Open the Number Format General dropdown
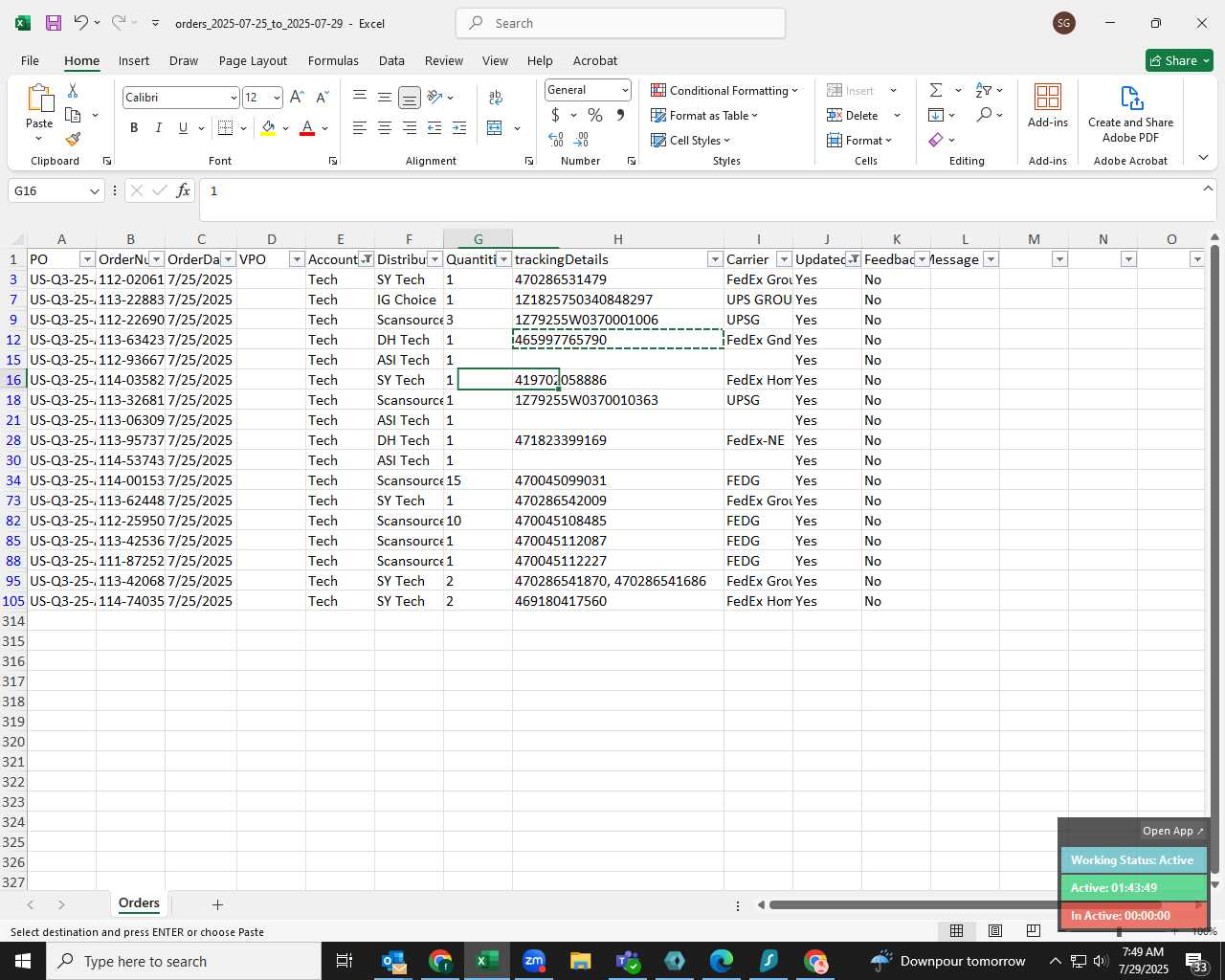Screen dimensions: 1225x980 (x=625, y=90)
